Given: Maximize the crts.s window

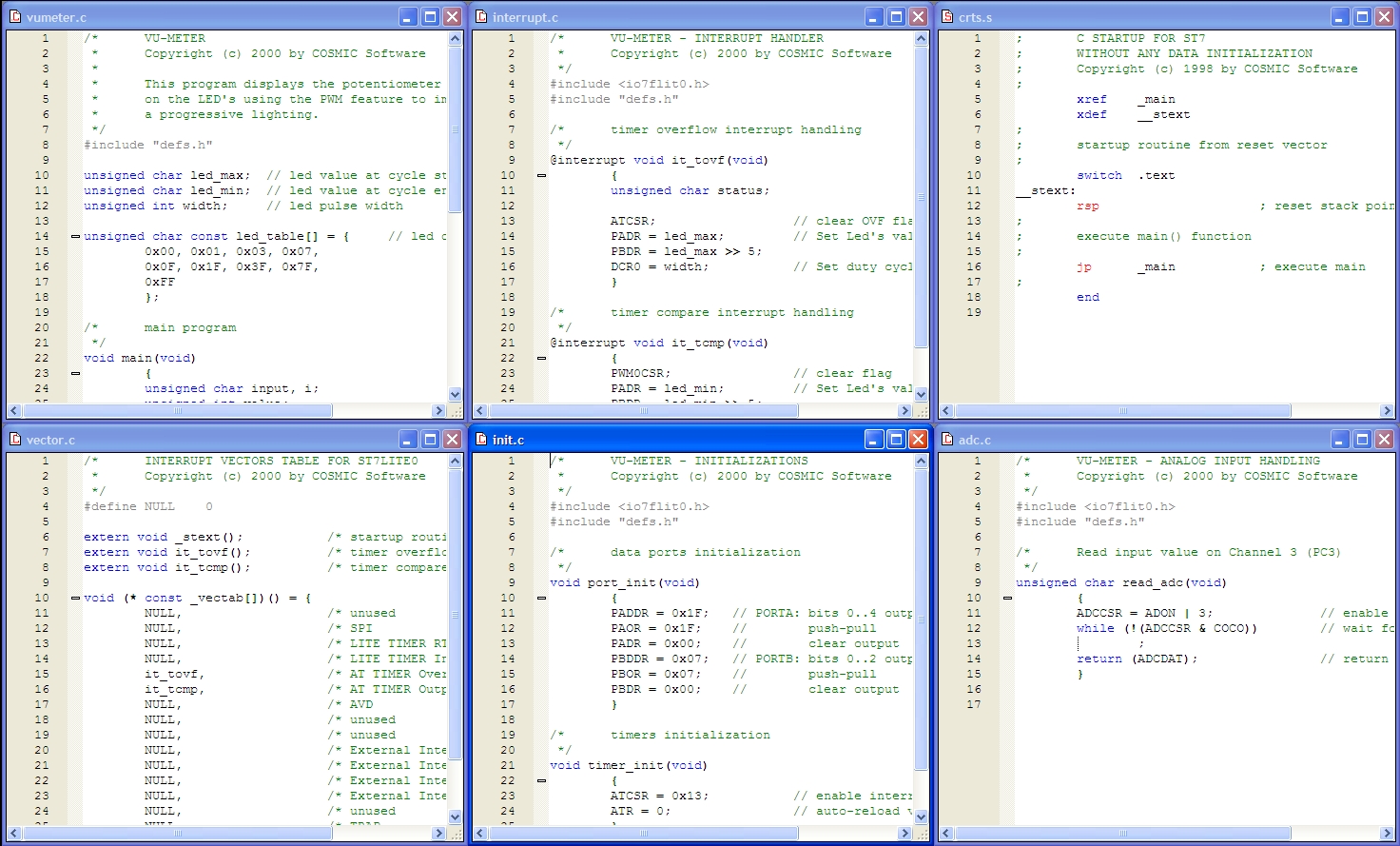Looking at the screenshot, I should click(1362, 17).
